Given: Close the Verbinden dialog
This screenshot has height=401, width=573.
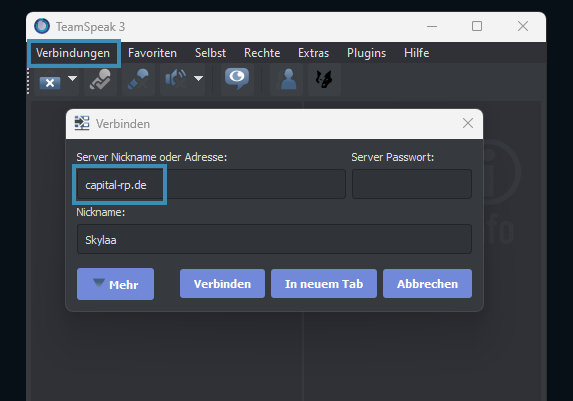Looking at the screenshot, I should pos(468,123).
